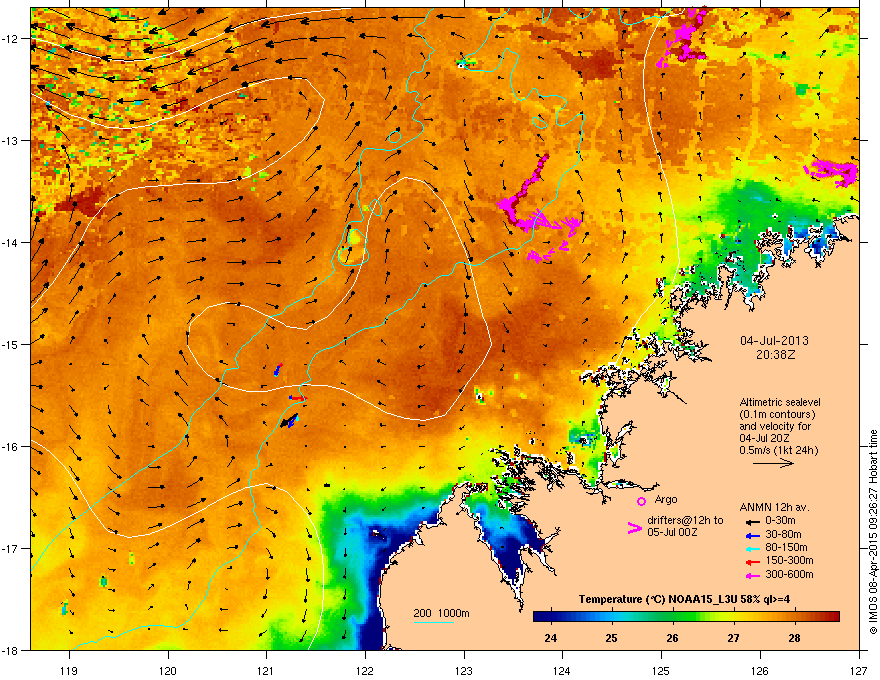Click the longitude axis label 123
The width and height of the screenshot is (880, 680).
(x=464, y=670)
